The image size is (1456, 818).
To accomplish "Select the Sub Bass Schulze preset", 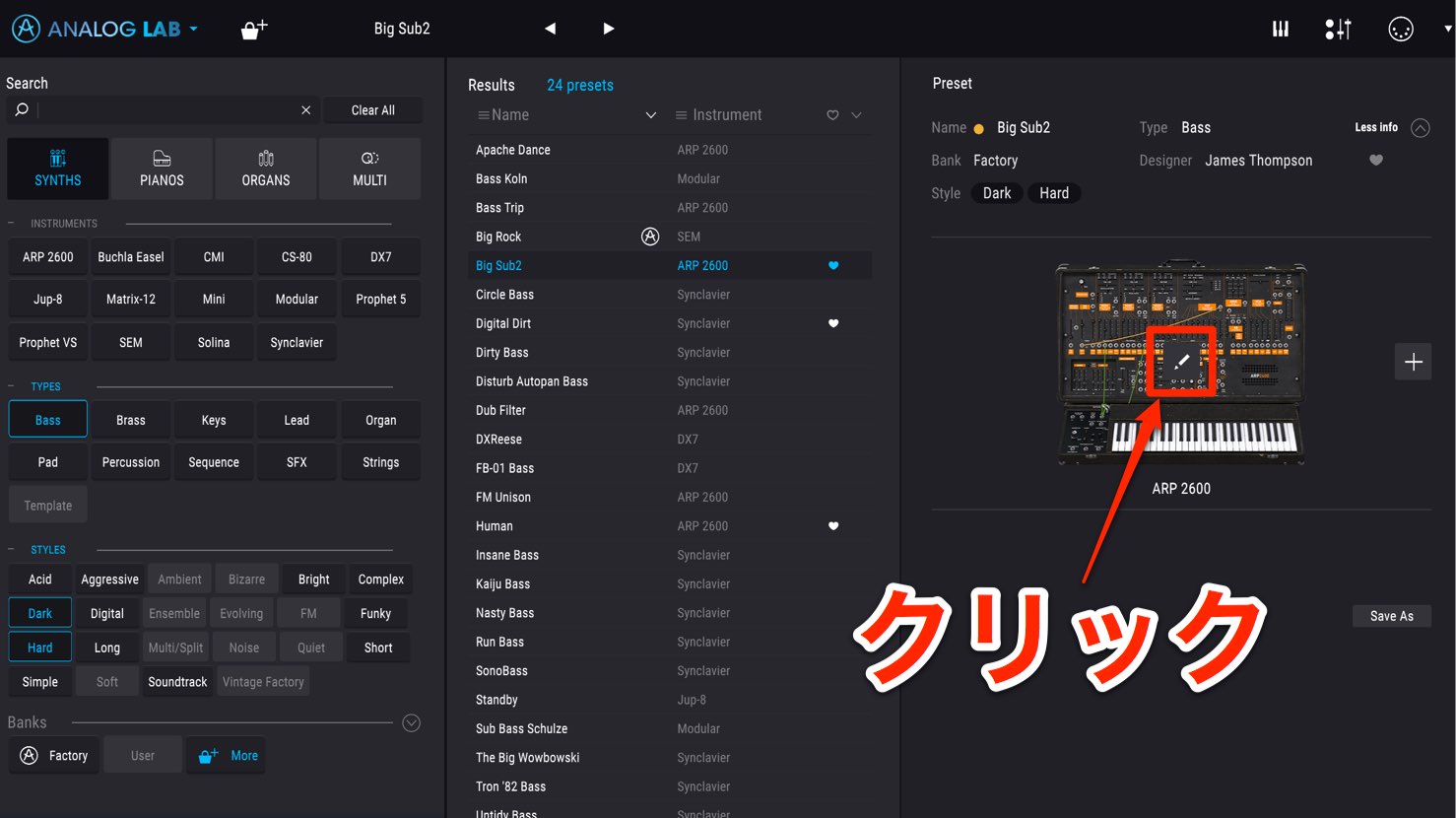I will tap(670, 729).
